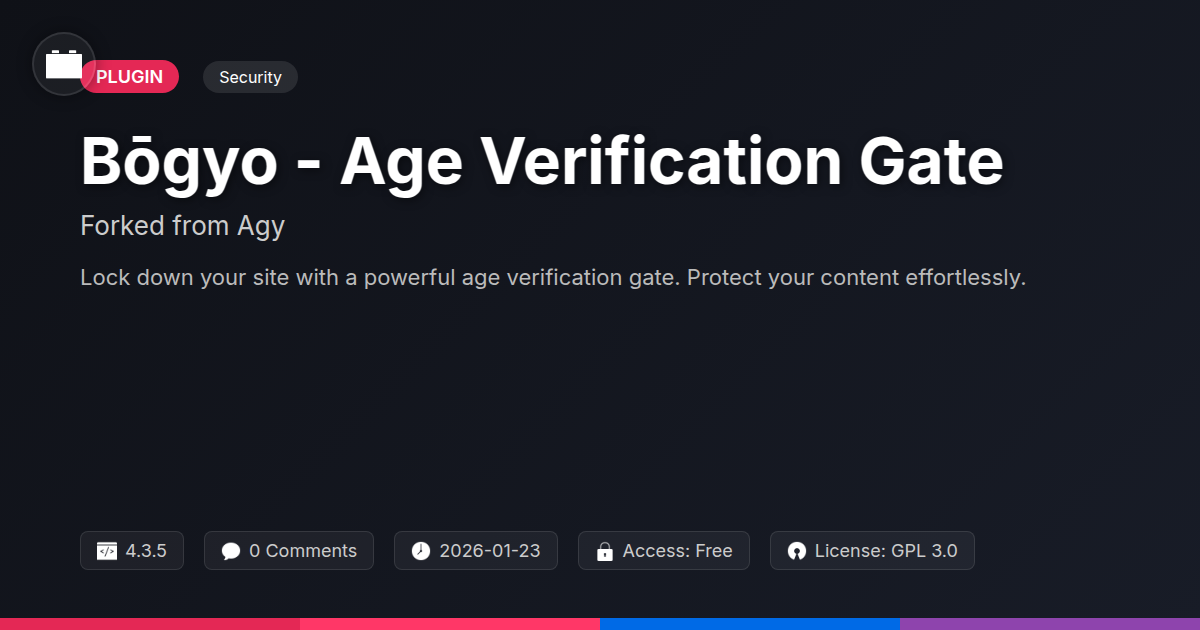Select the Access: Free label
This screenshot has height=630, width=1200.
677,551
